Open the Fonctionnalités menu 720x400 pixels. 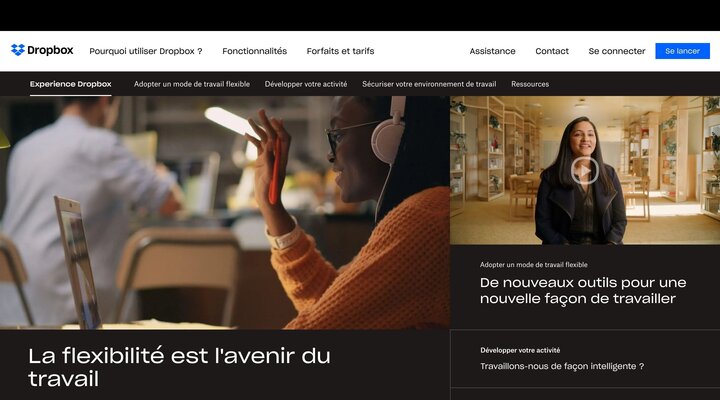point(254,51)
